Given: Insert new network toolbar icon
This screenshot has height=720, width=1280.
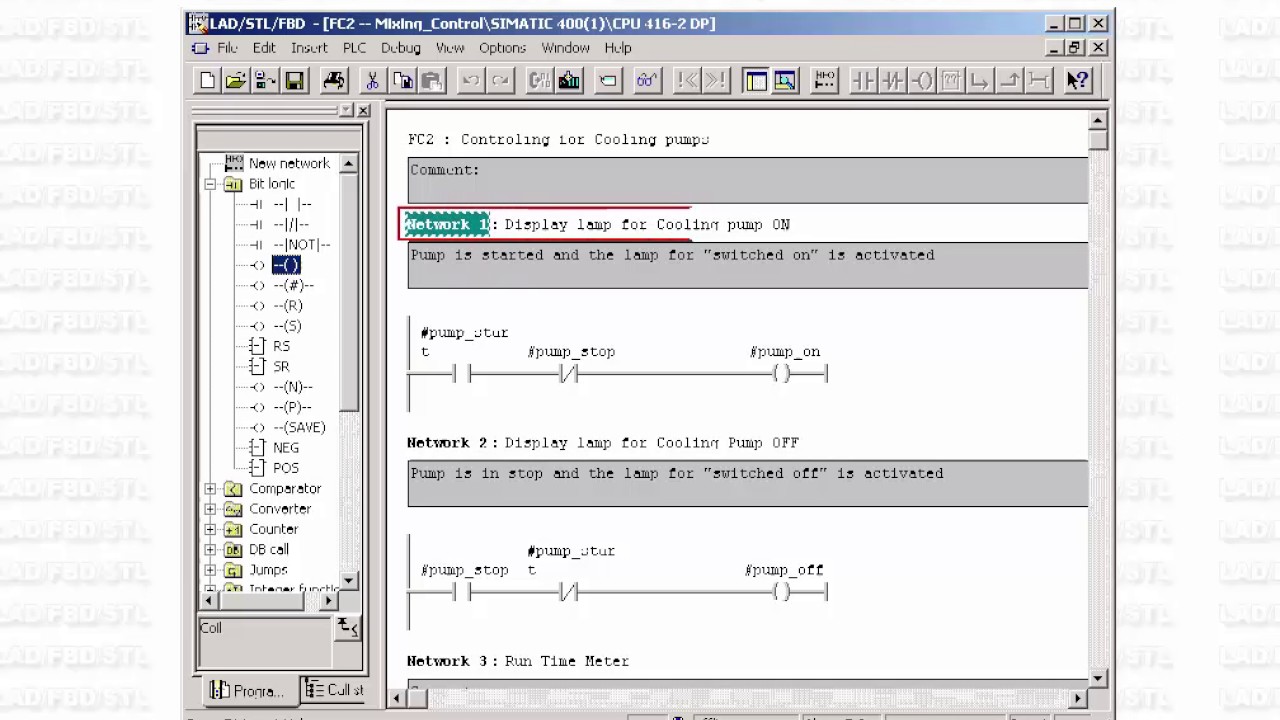Looking at the screenshot, I should click(x=825, y=81).
